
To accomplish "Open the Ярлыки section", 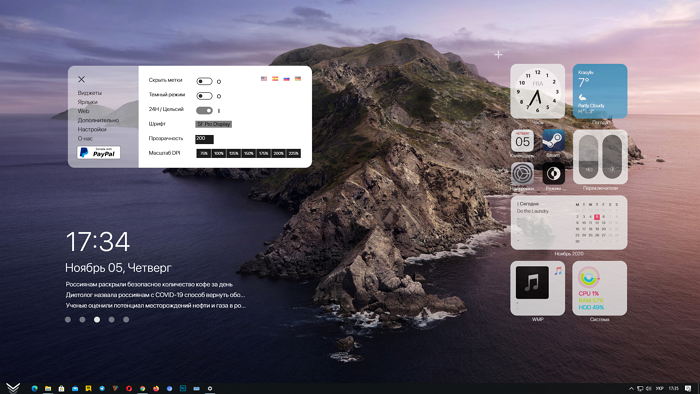I will tap(88, 102).
